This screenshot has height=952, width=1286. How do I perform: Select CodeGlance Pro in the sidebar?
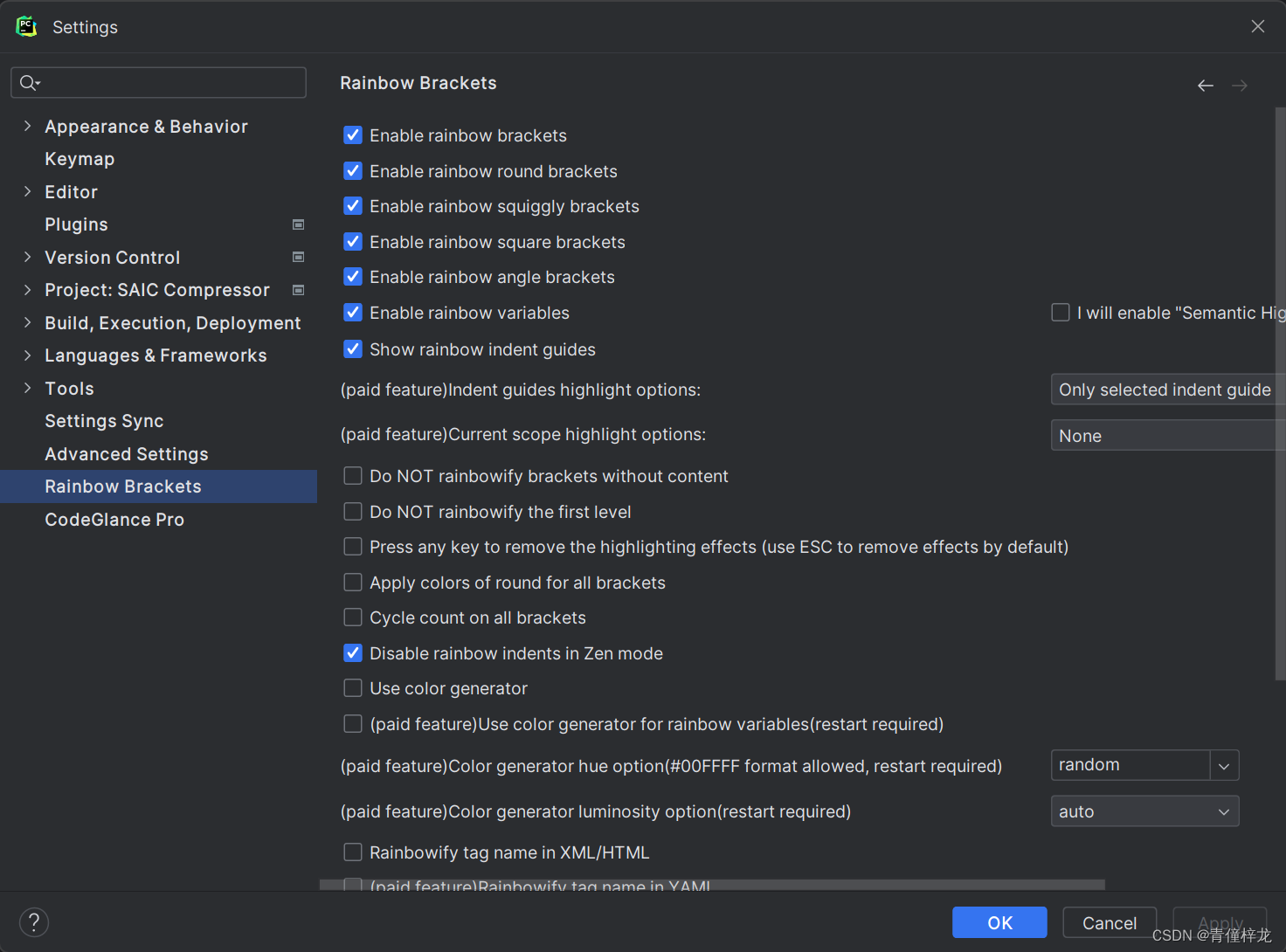[114, 519]
